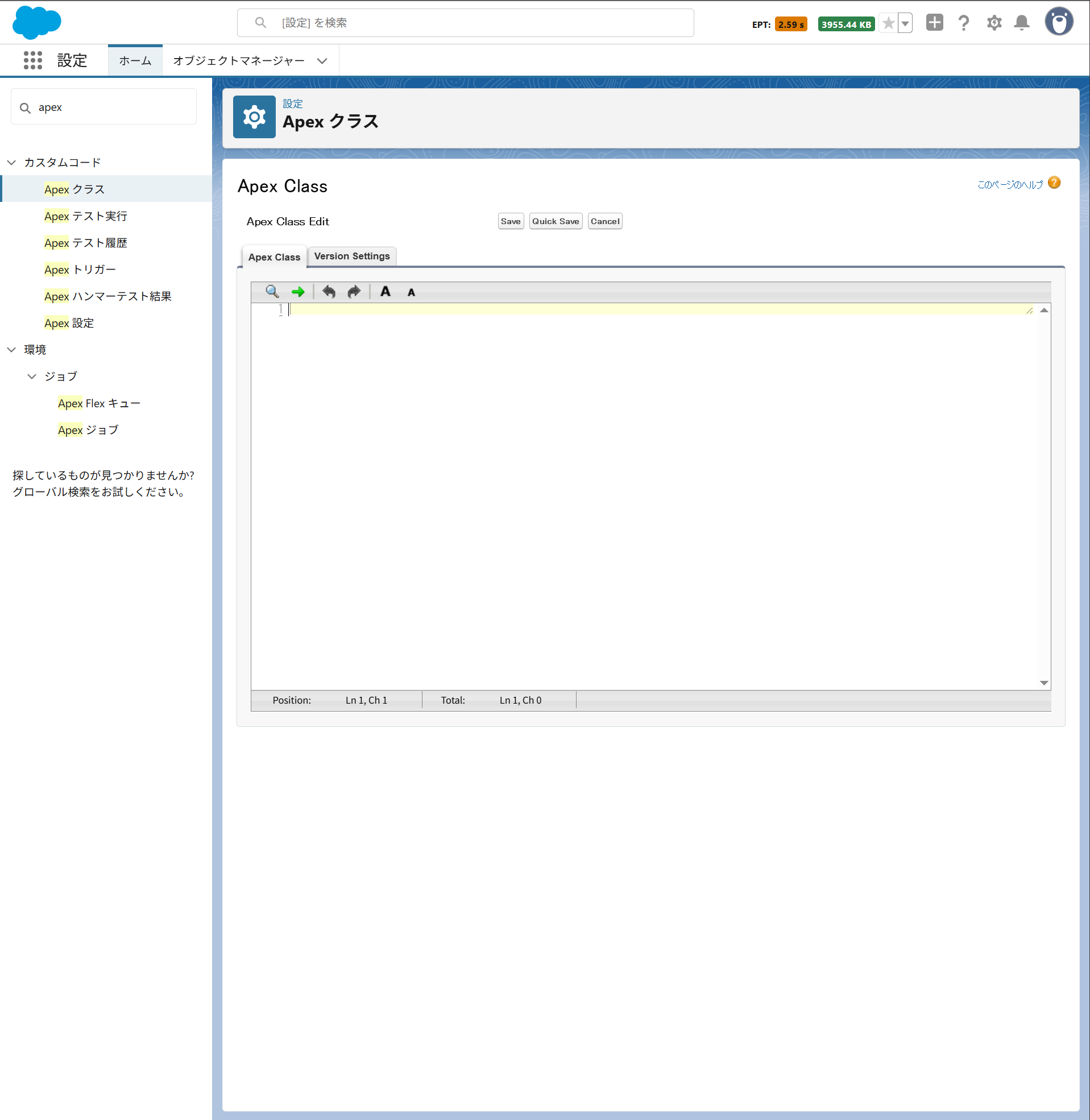The image size is (1090, 1120).
Task: Open Apex ハンマーテスト結果 in the sidebar
Action: (x=108, y=296)
